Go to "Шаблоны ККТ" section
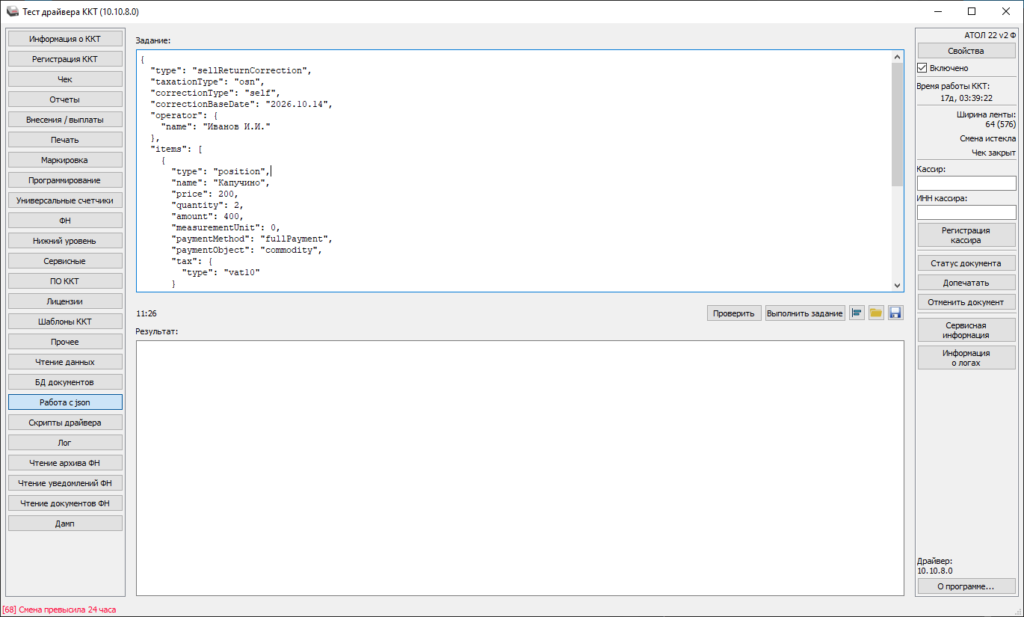Viewport: 1024px width, 617px height. (x=65, y=323)
